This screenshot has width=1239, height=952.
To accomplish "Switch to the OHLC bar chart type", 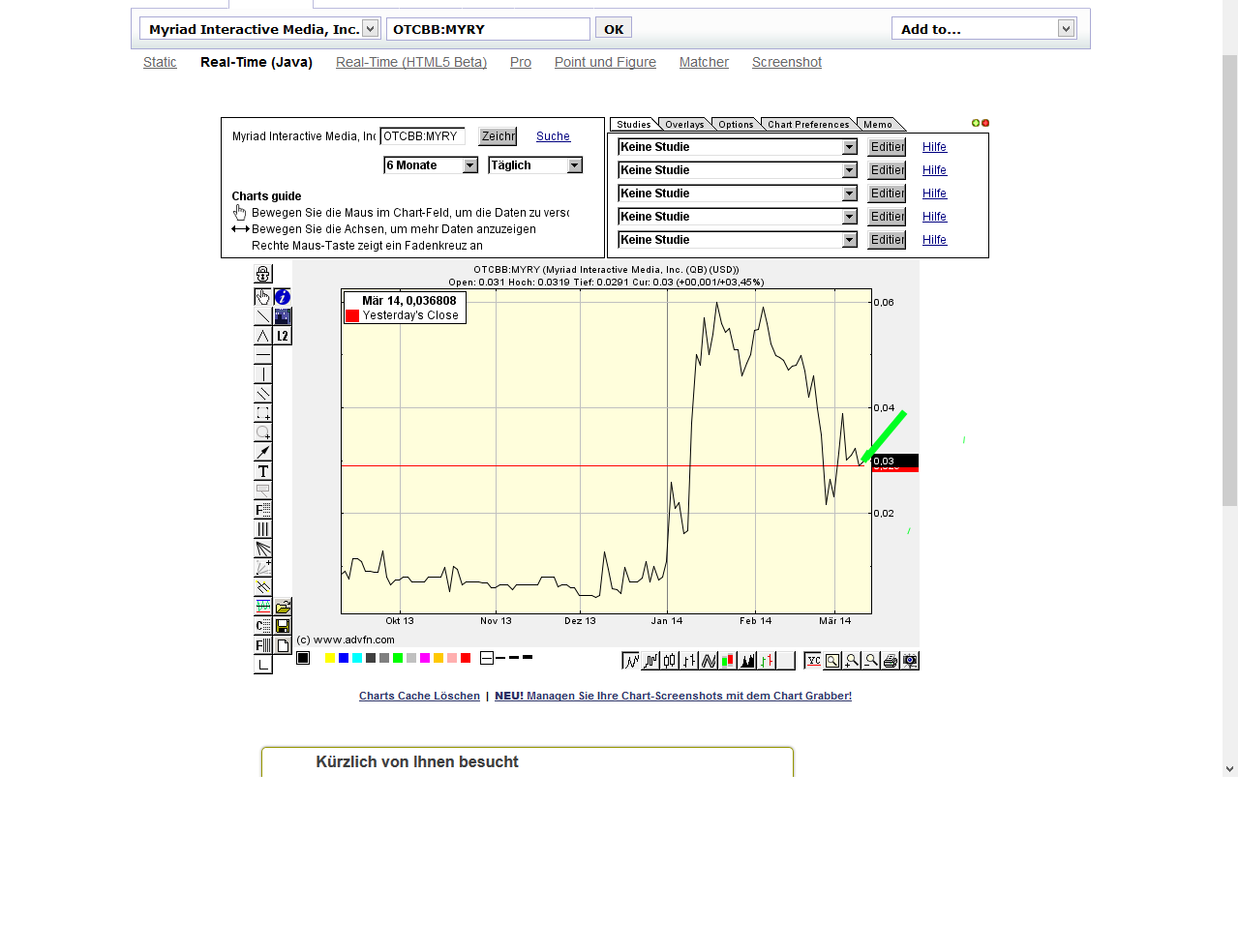I will 689,661.
